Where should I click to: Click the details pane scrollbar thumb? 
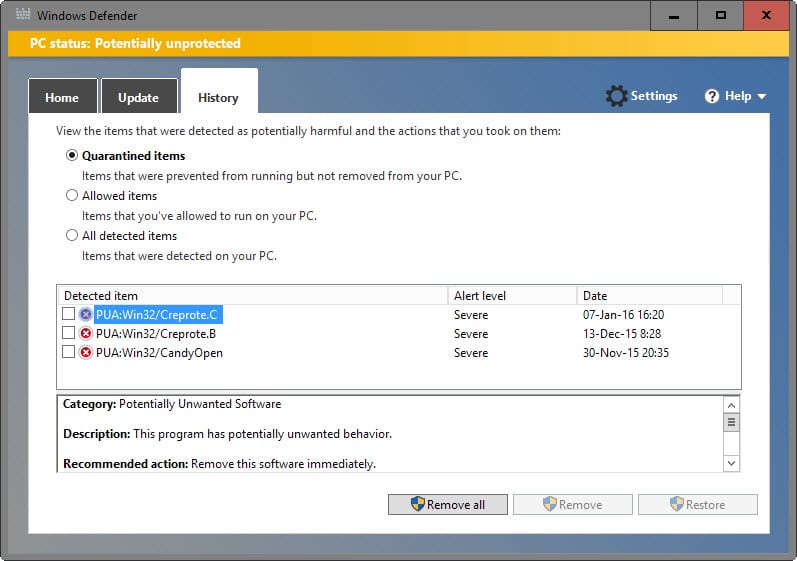[x=731, y=422]
